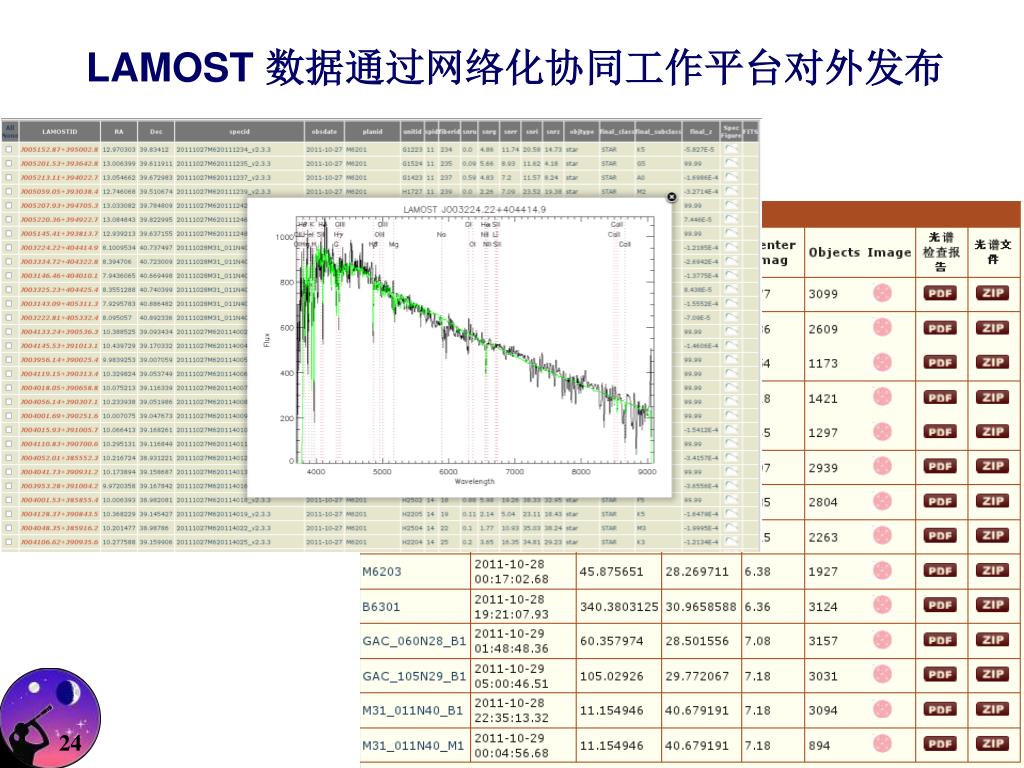This screenshot has height=768, width=1024.
Task: Click the 光谱检查报告 column header
Action: click(940, 251)
